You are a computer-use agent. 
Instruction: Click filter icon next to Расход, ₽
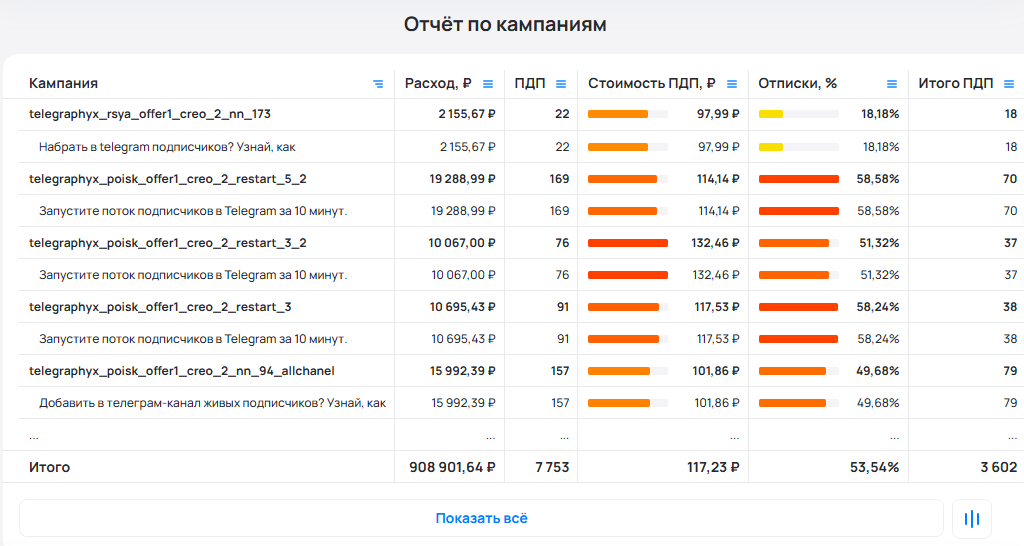488,84
